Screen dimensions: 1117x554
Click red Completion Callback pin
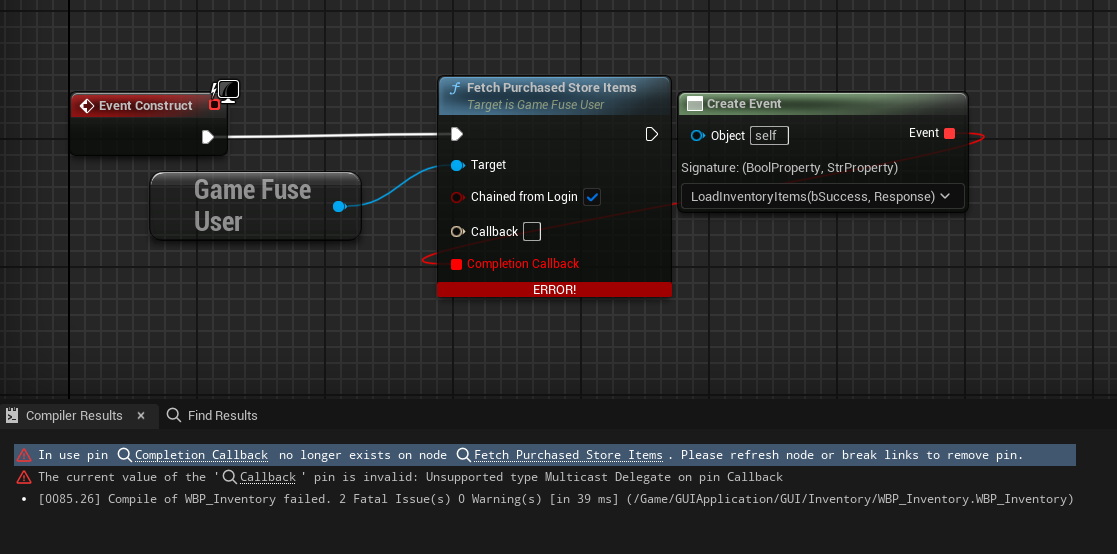tap(457, 264)
